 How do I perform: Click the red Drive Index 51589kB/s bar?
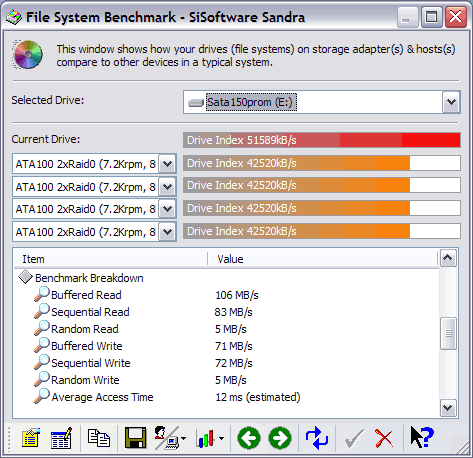point(322,140)
